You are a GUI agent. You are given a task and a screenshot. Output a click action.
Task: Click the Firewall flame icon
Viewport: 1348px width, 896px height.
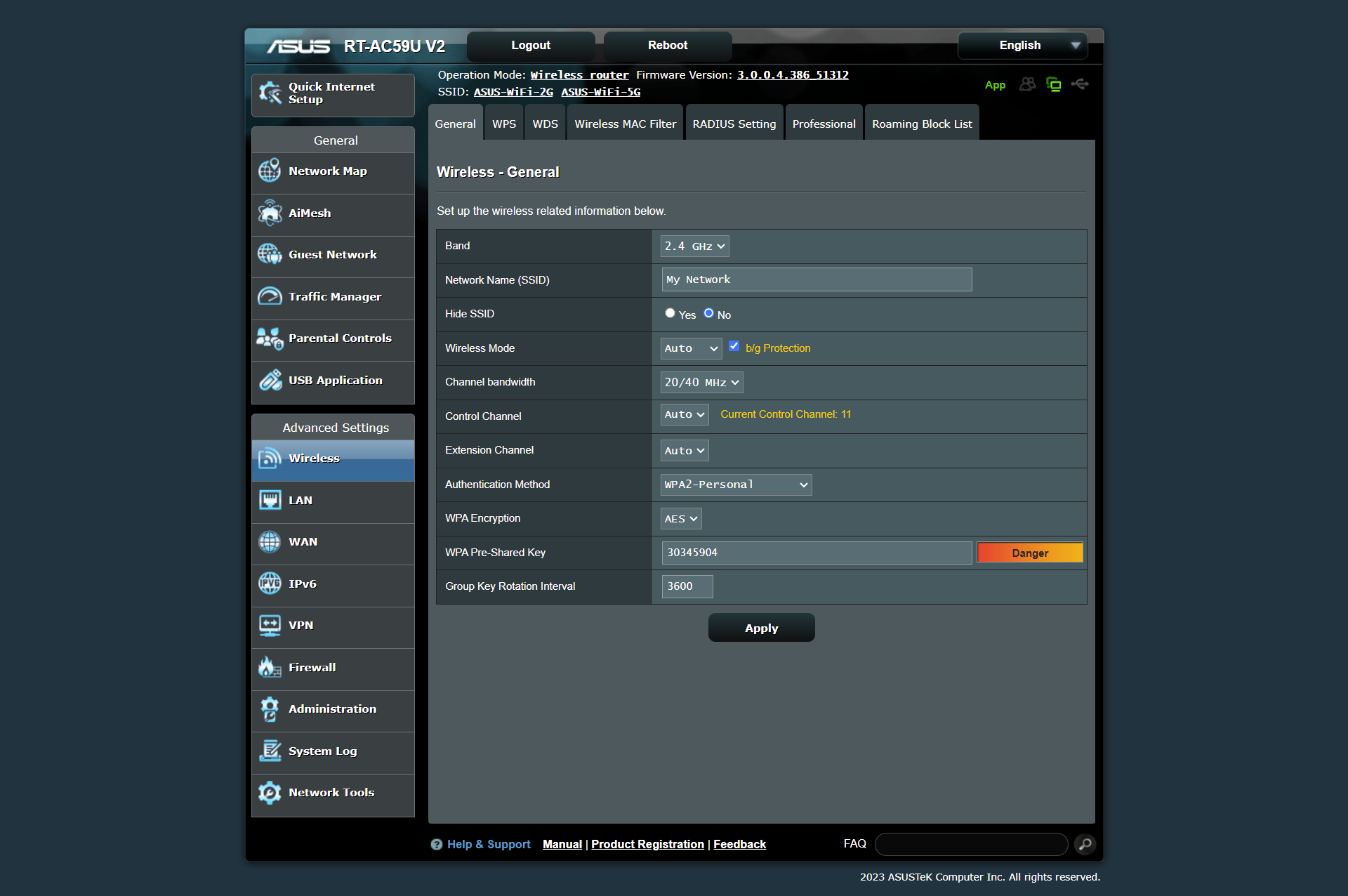click(270, 667)
